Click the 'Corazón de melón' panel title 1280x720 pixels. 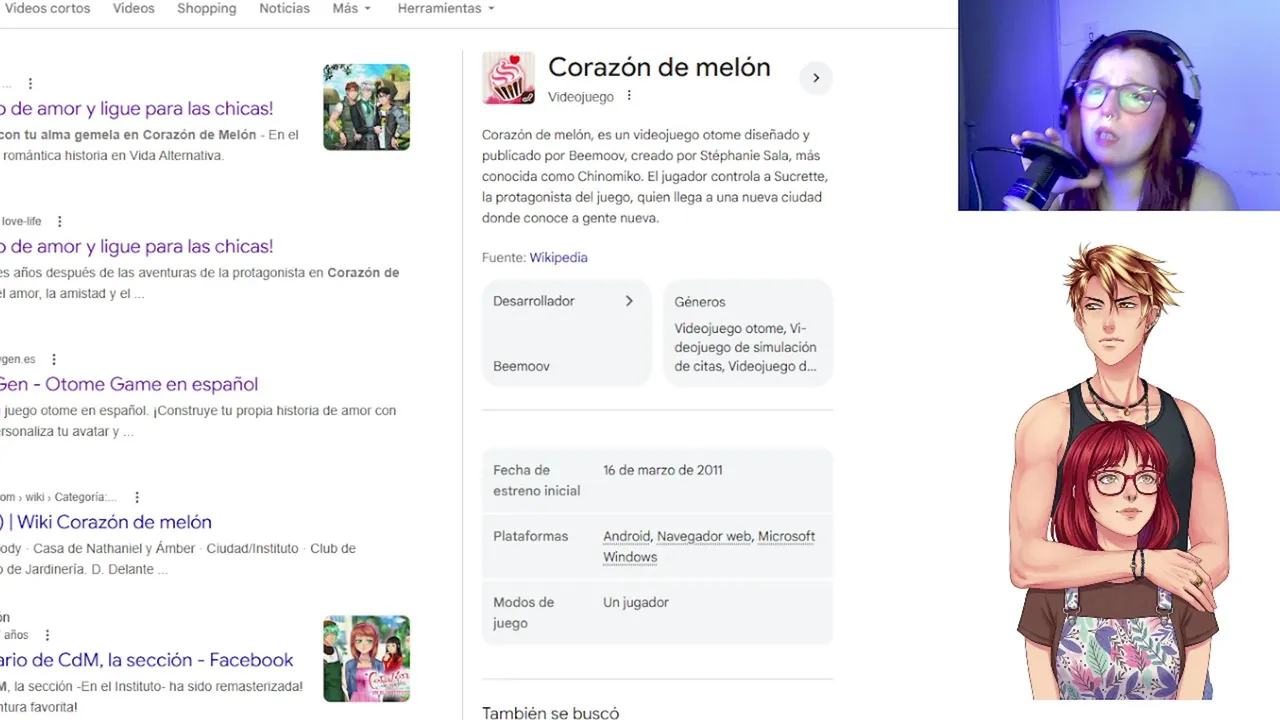659,67
